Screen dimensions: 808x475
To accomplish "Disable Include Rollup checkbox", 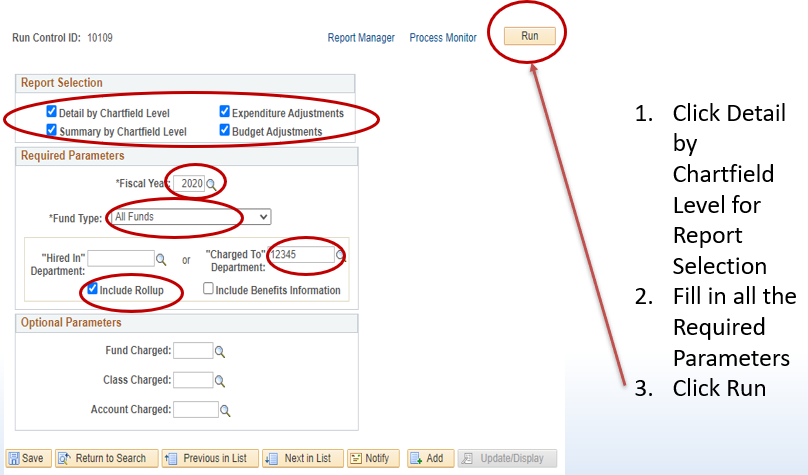I will (x=92, y=289).
